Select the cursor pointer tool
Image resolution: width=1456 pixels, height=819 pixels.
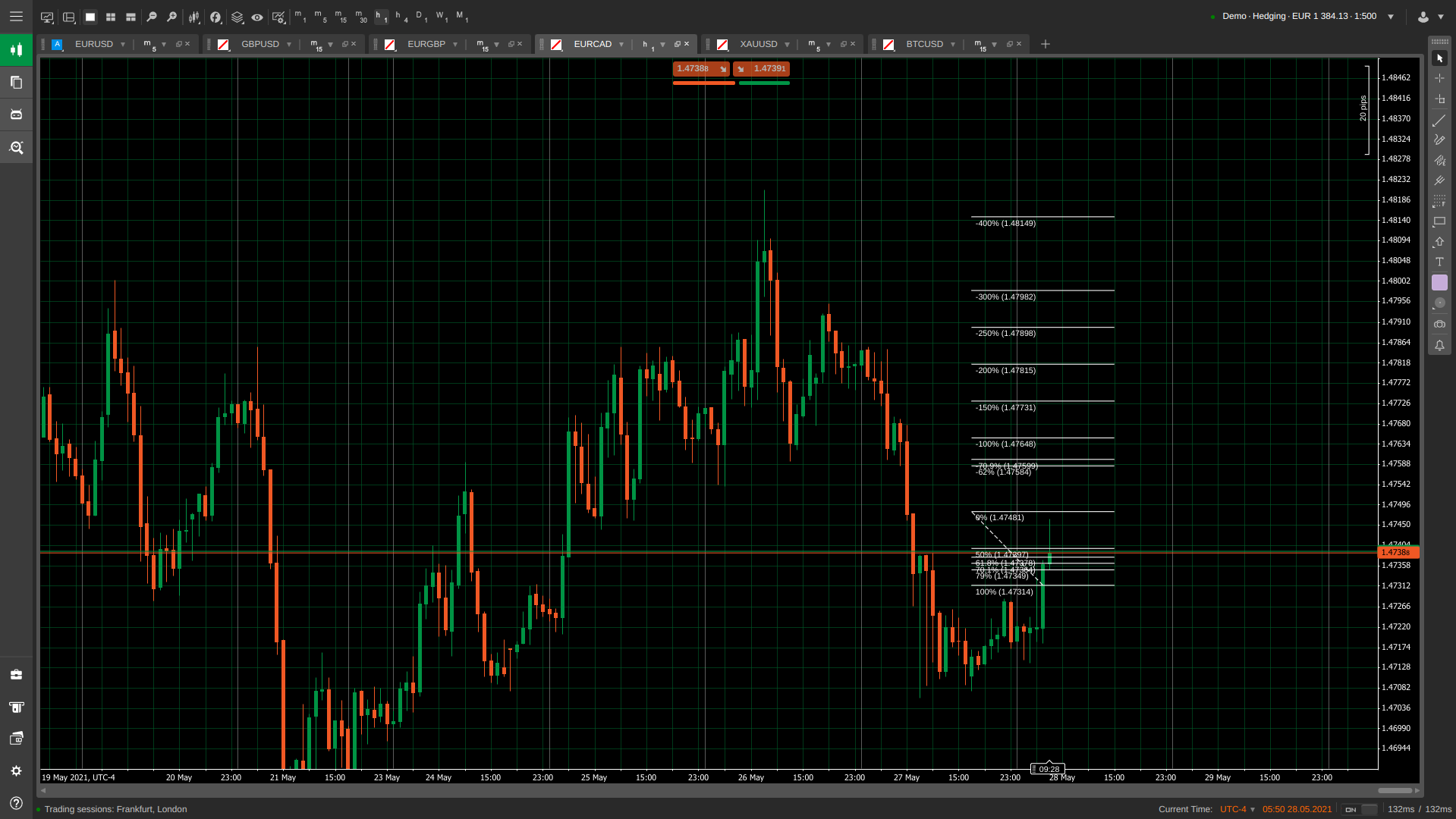tap(1439, 58)
